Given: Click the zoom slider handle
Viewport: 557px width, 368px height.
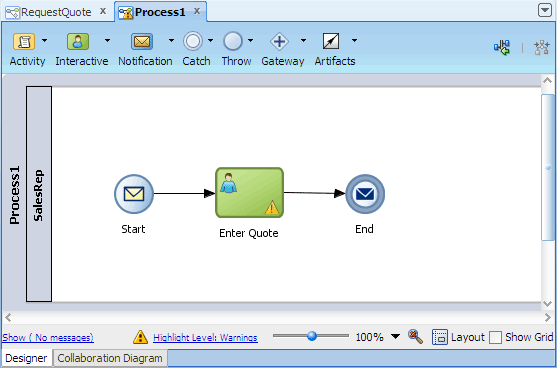Looking at the screenshot, I should [x=312, y=336].
